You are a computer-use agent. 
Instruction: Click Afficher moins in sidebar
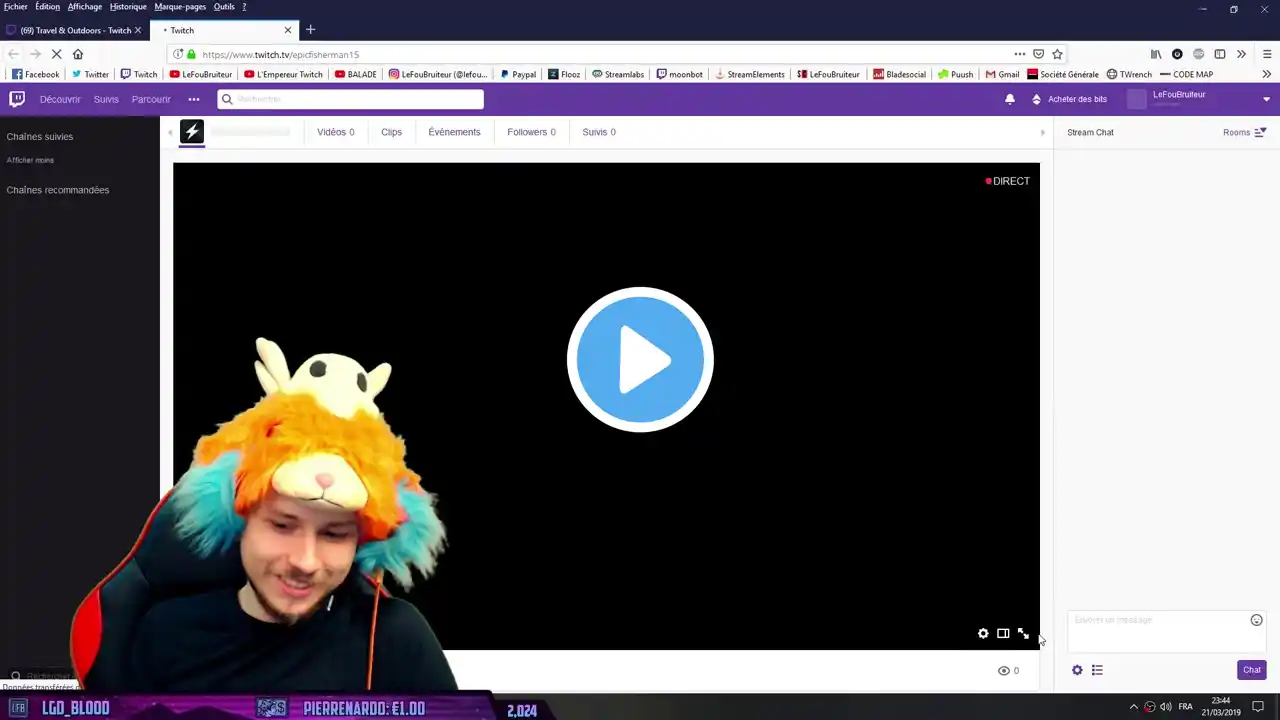[30, 160]
